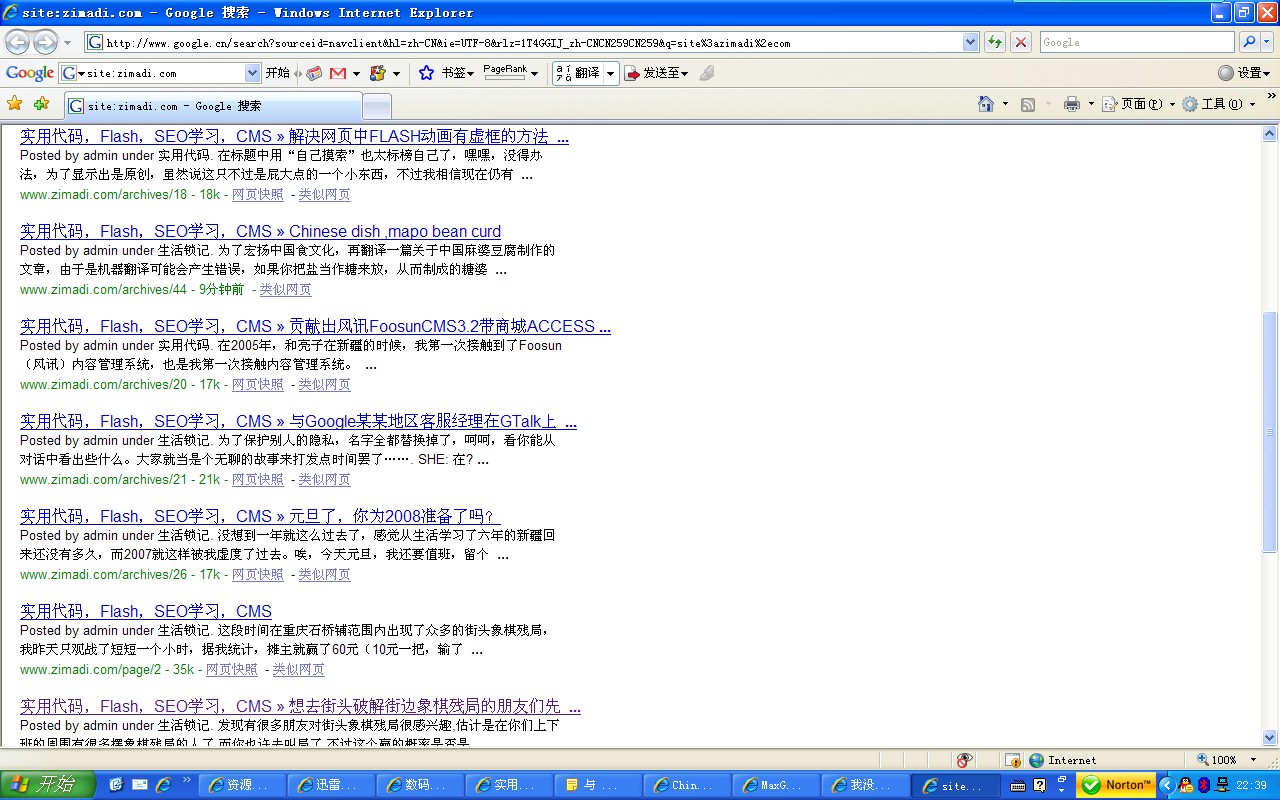Open the Google Toolbar news icon
The image size is (1280, 800).
(314, 73)
